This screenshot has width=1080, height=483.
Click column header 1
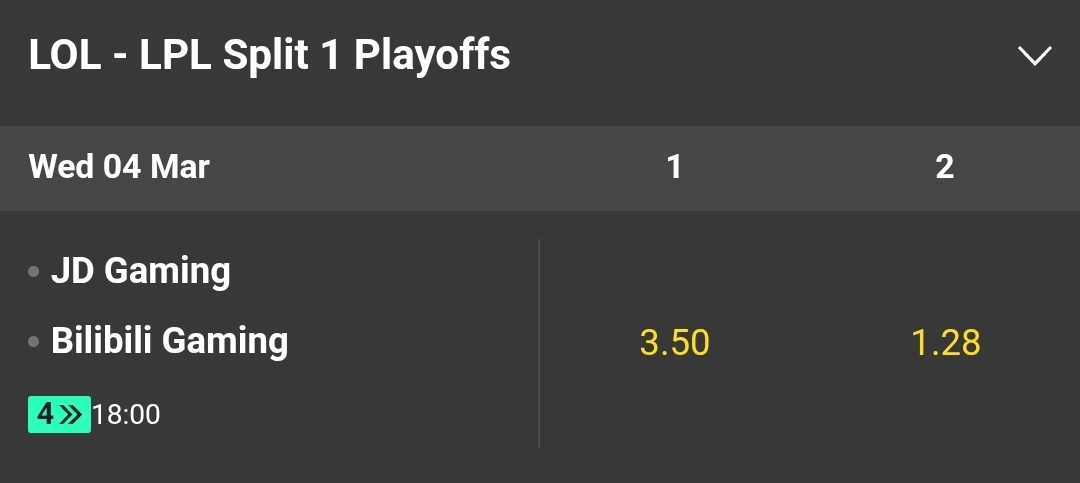click(x=674, y=167)
